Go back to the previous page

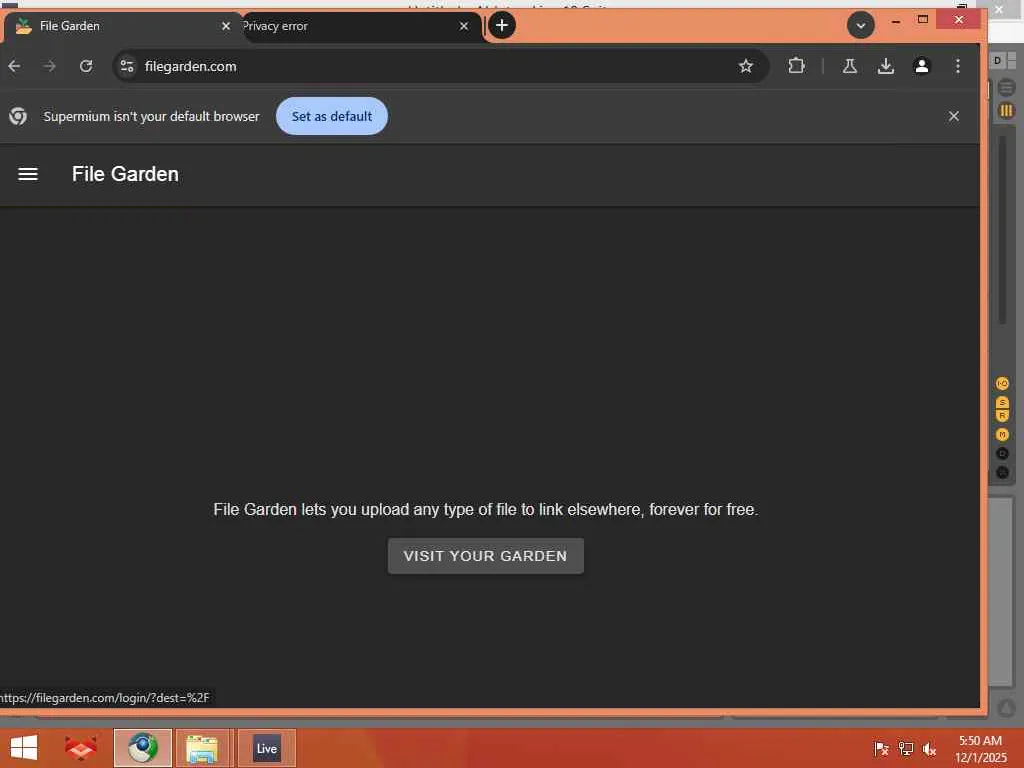[x=14, y=66]
